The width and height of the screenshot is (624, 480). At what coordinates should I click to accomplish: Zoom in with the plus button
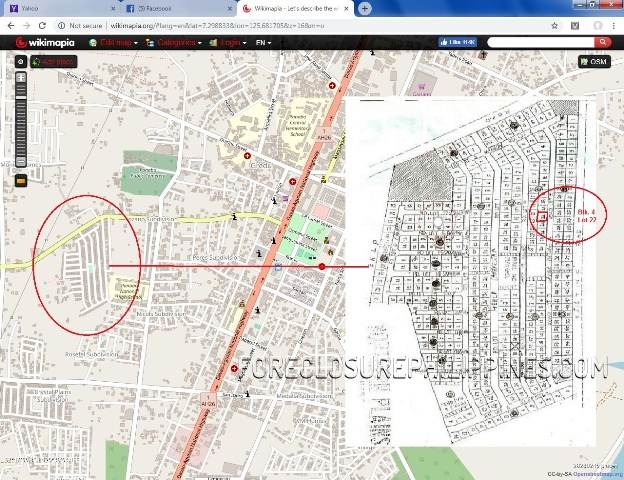pos(20,77)
